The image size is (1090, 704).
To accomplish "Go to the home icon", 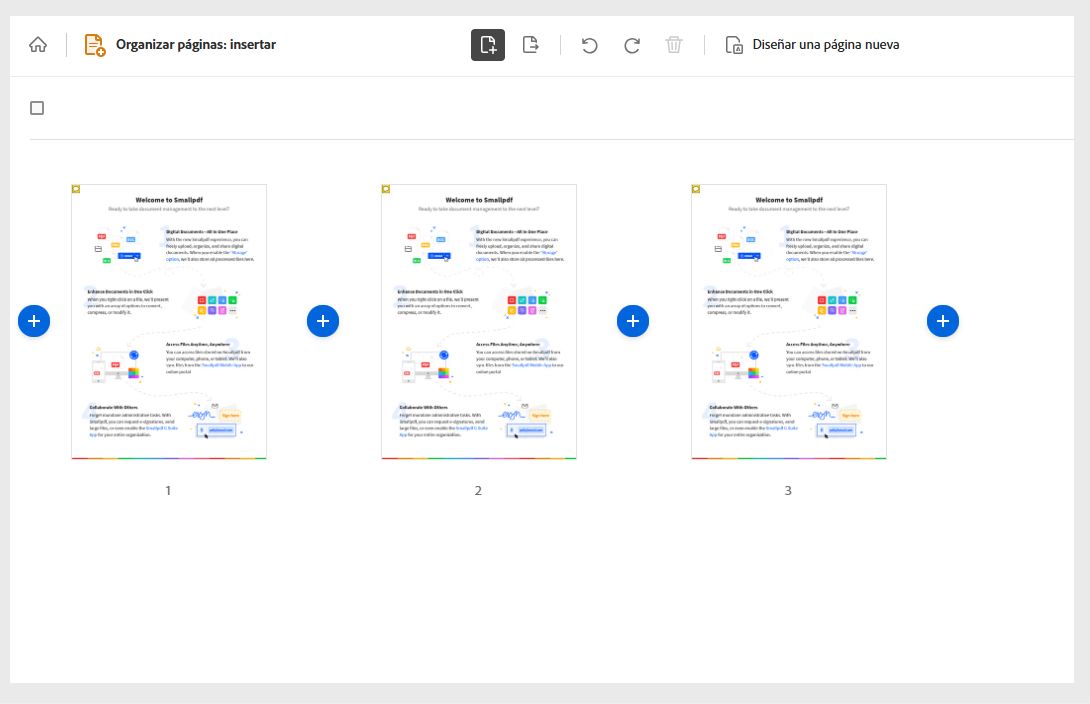I will [x=38, y=44].
